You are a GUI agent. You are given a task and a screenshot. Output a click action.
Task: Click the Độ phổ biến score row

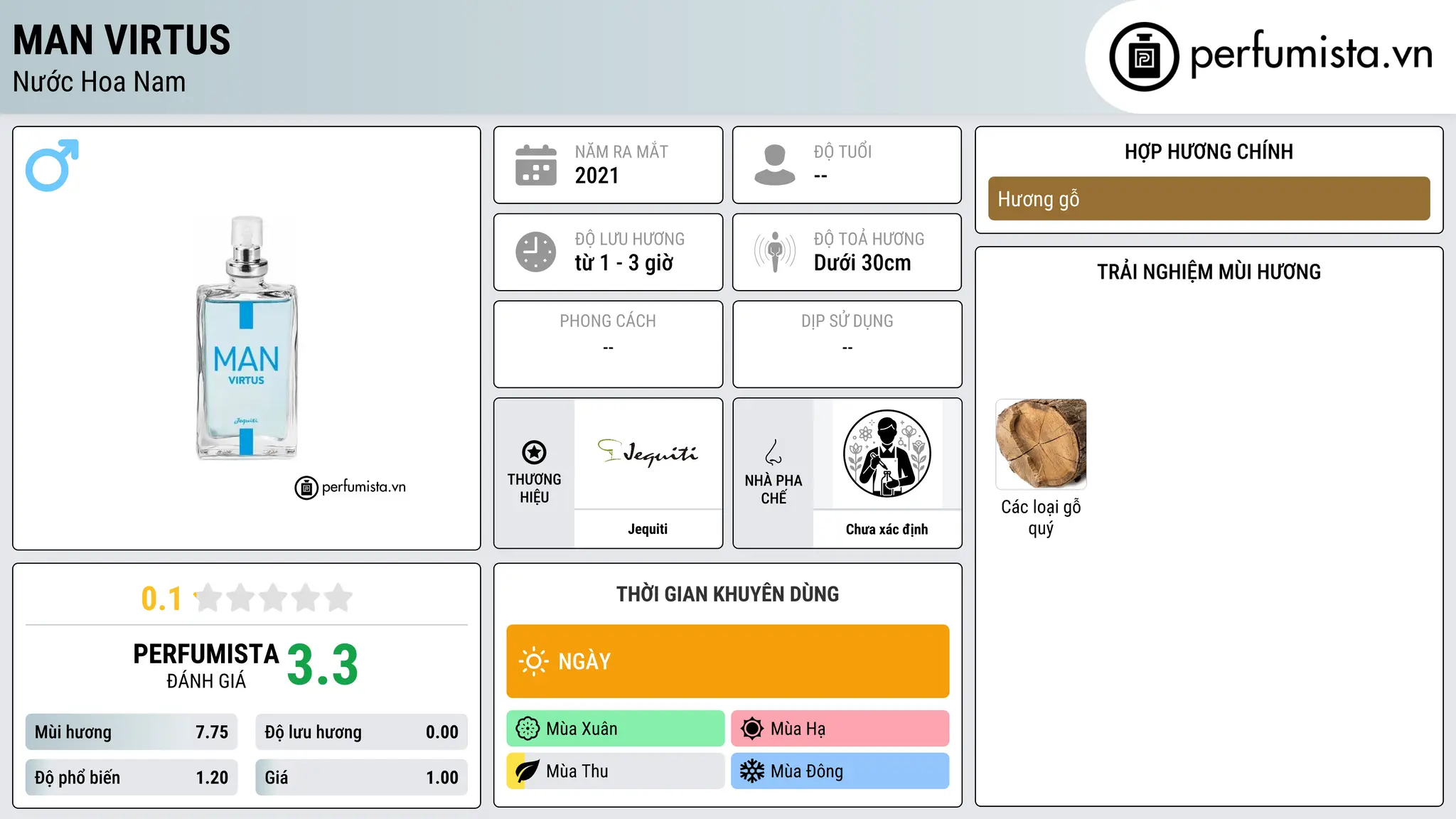[x=132, y=778]
